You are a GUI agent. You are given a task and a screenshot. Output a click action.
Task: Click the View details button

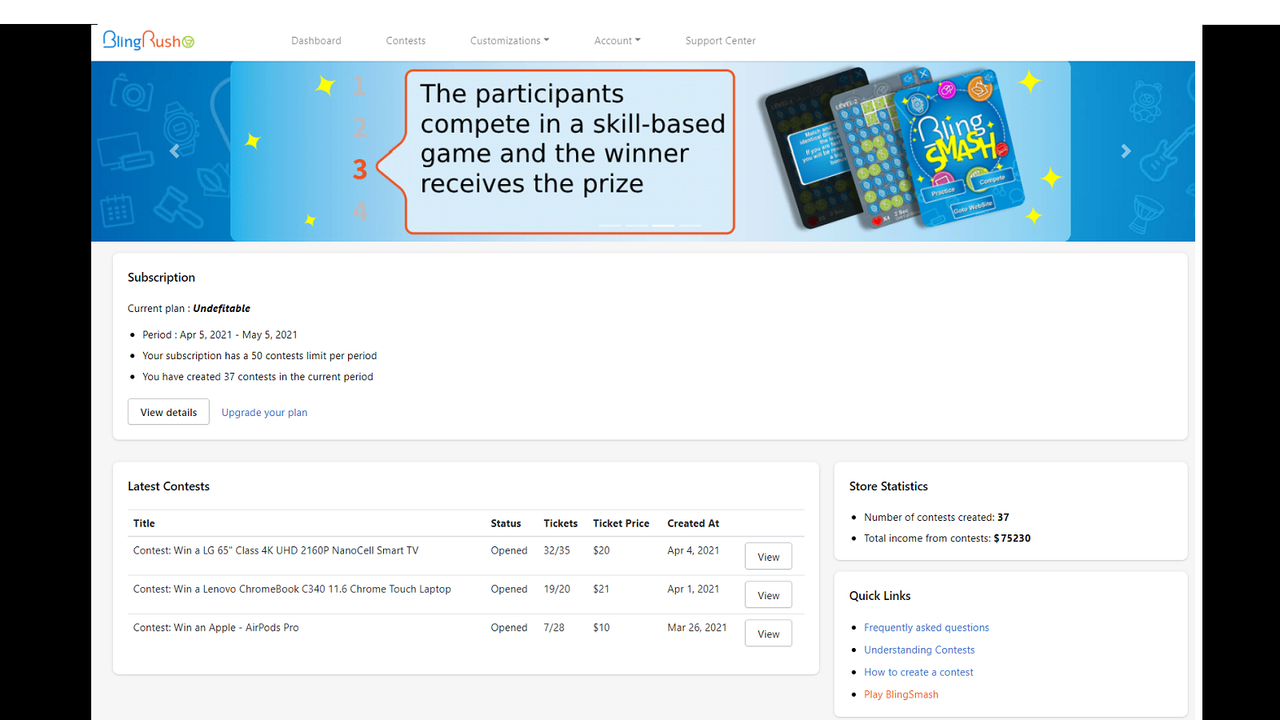168,412
